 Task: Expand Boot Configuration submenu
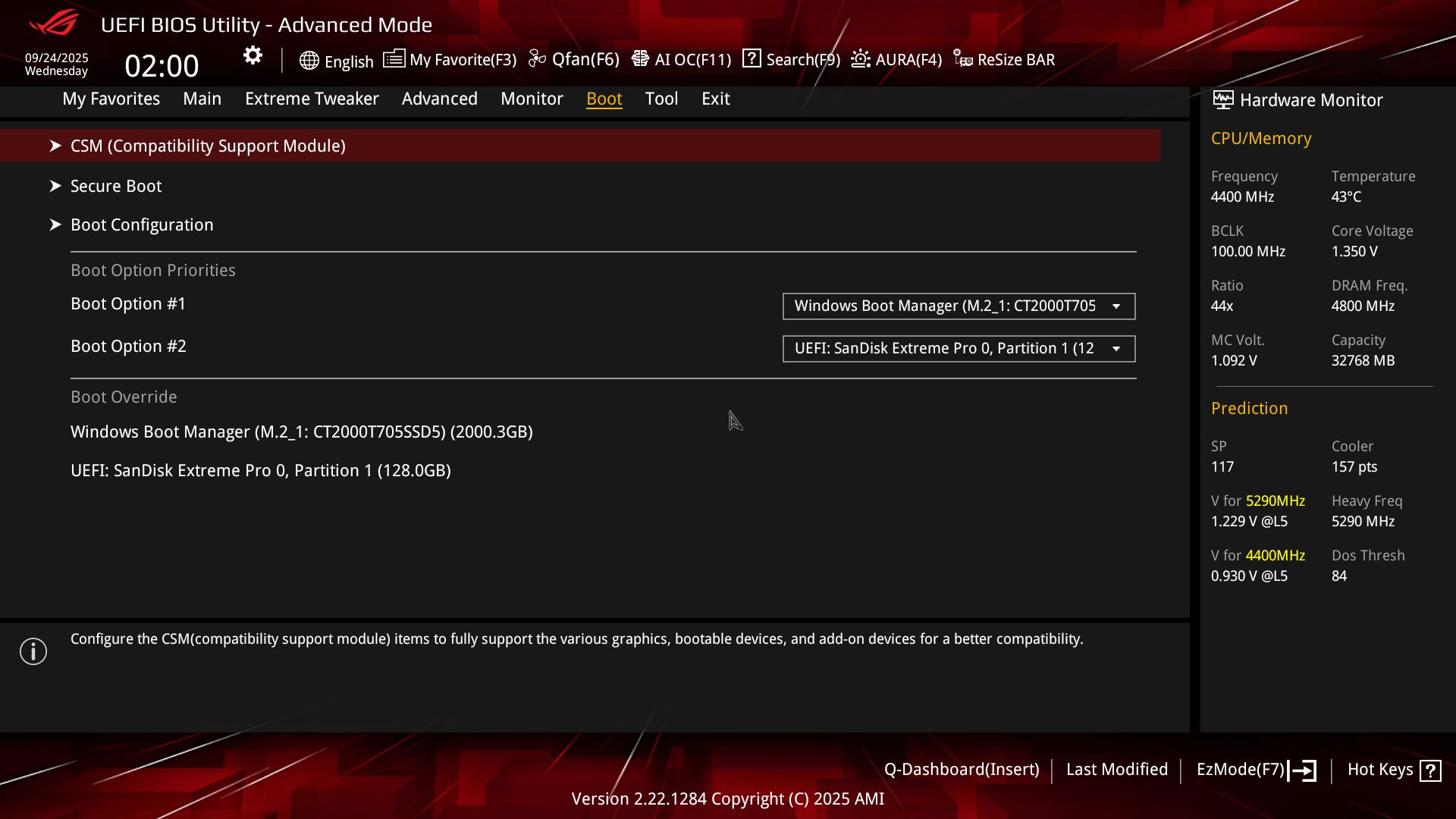(142, 224)
